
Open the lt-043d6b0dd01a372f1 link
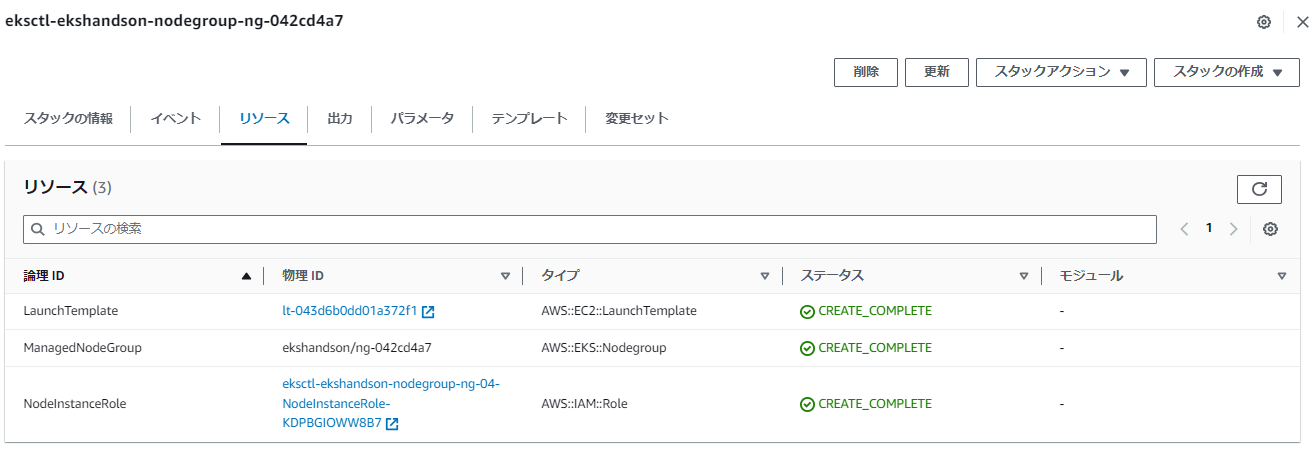(349, 311)
